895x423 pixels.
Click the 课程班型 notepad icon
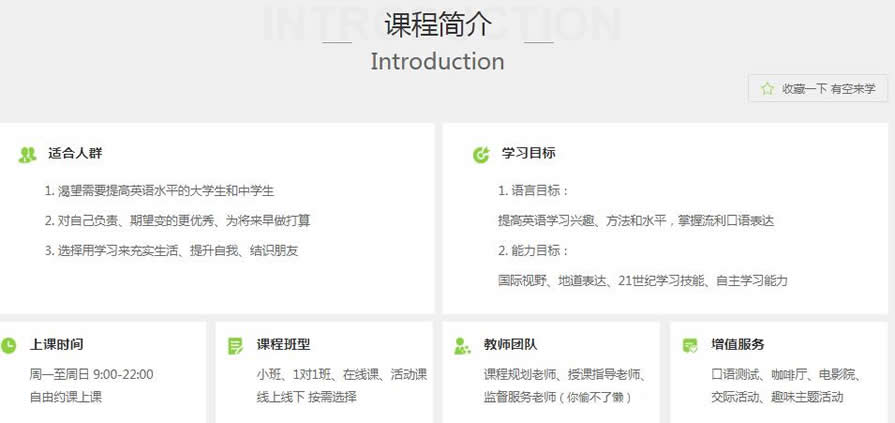[x=236, y=346]
